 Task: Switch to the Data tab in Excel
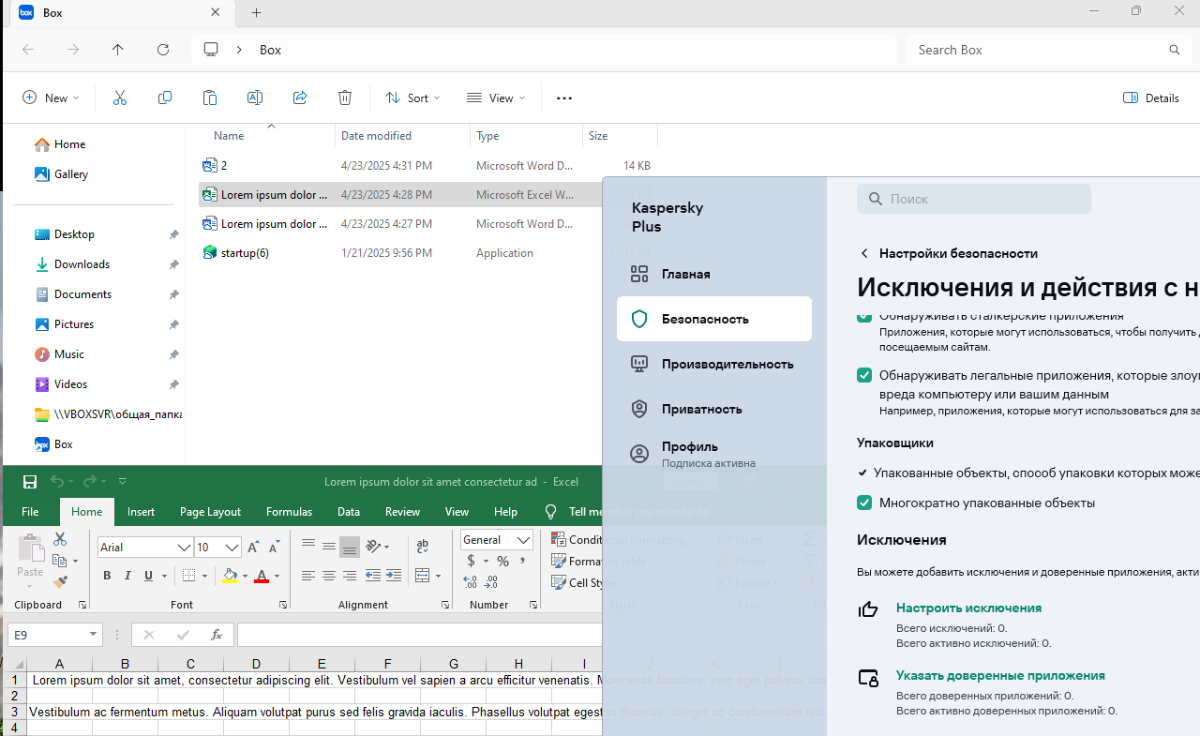coord(348,511)
